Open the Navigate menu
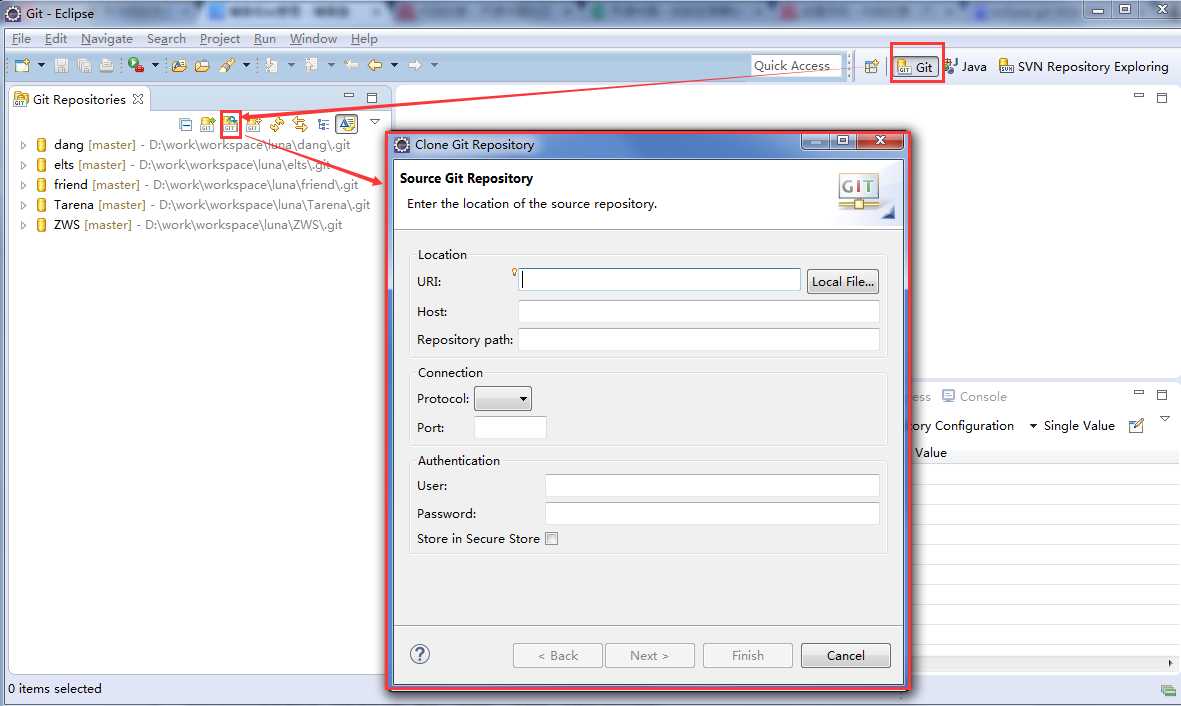 [107, 38]
